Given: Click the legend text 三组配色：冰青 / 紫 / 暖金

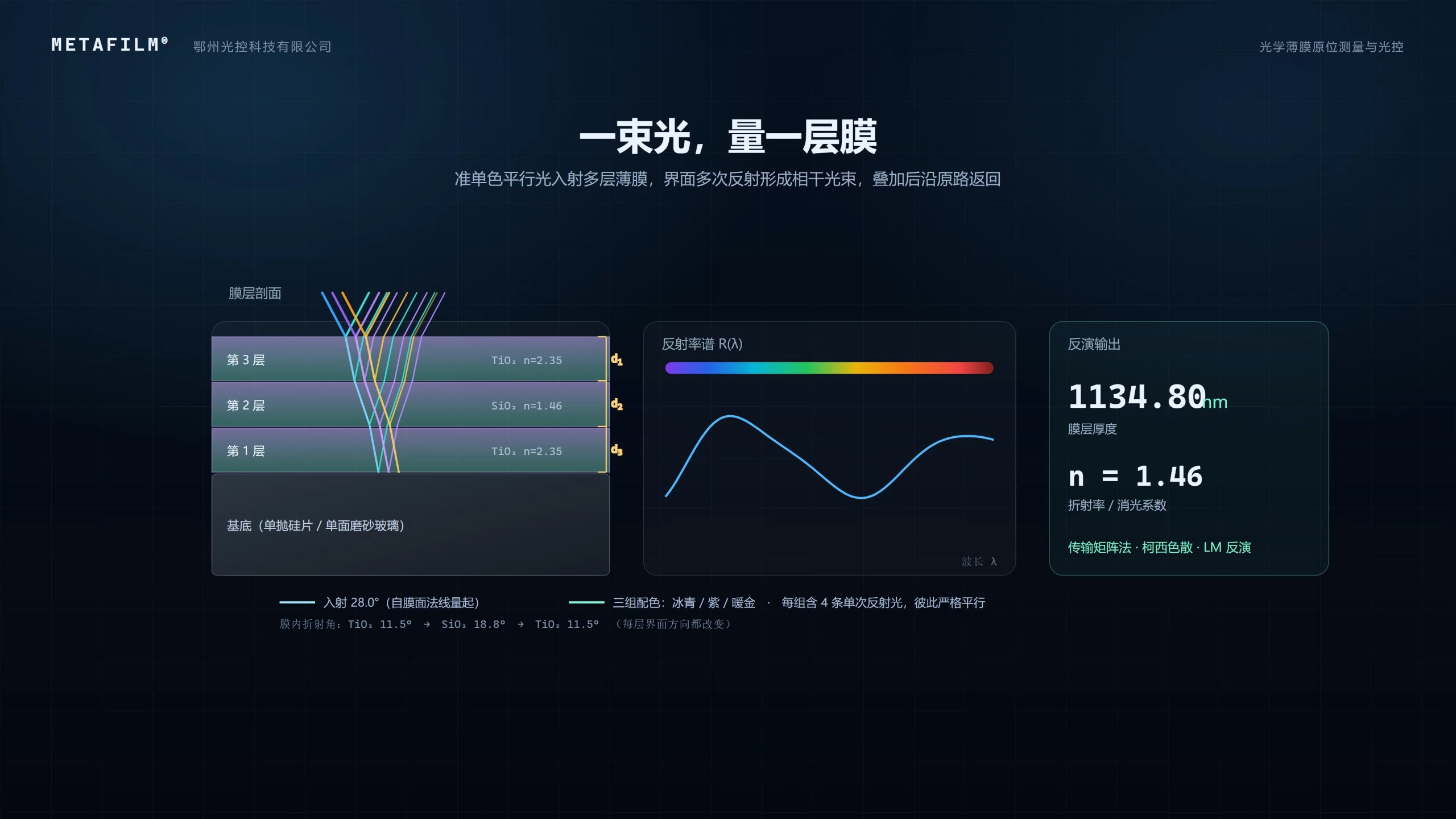Looking at the screenshot, I should tap(684, 602).
